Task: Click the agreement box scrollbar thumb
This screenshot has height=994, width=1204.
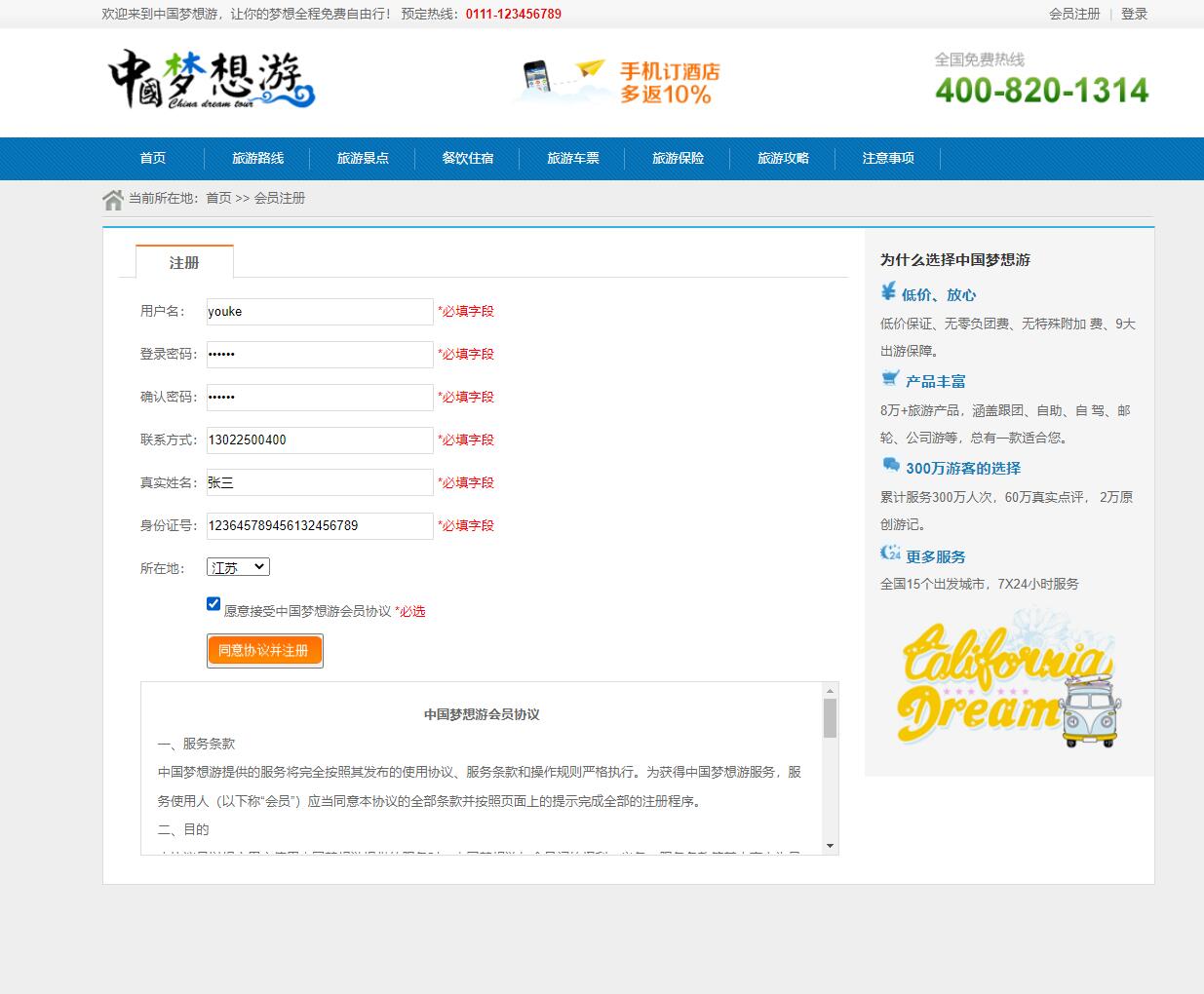Action: pyautogui.click(x=830, y=718)
